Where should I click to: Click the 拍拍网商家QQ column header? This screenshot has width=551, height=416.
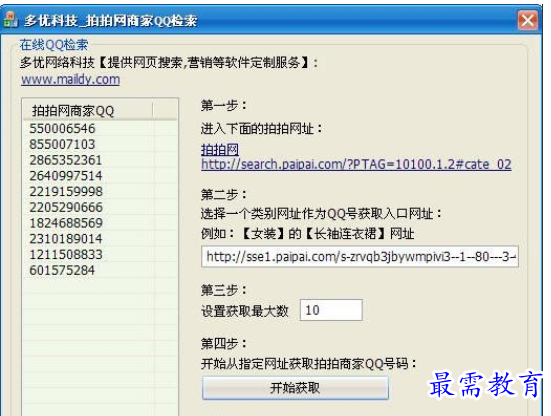(87, 111)
